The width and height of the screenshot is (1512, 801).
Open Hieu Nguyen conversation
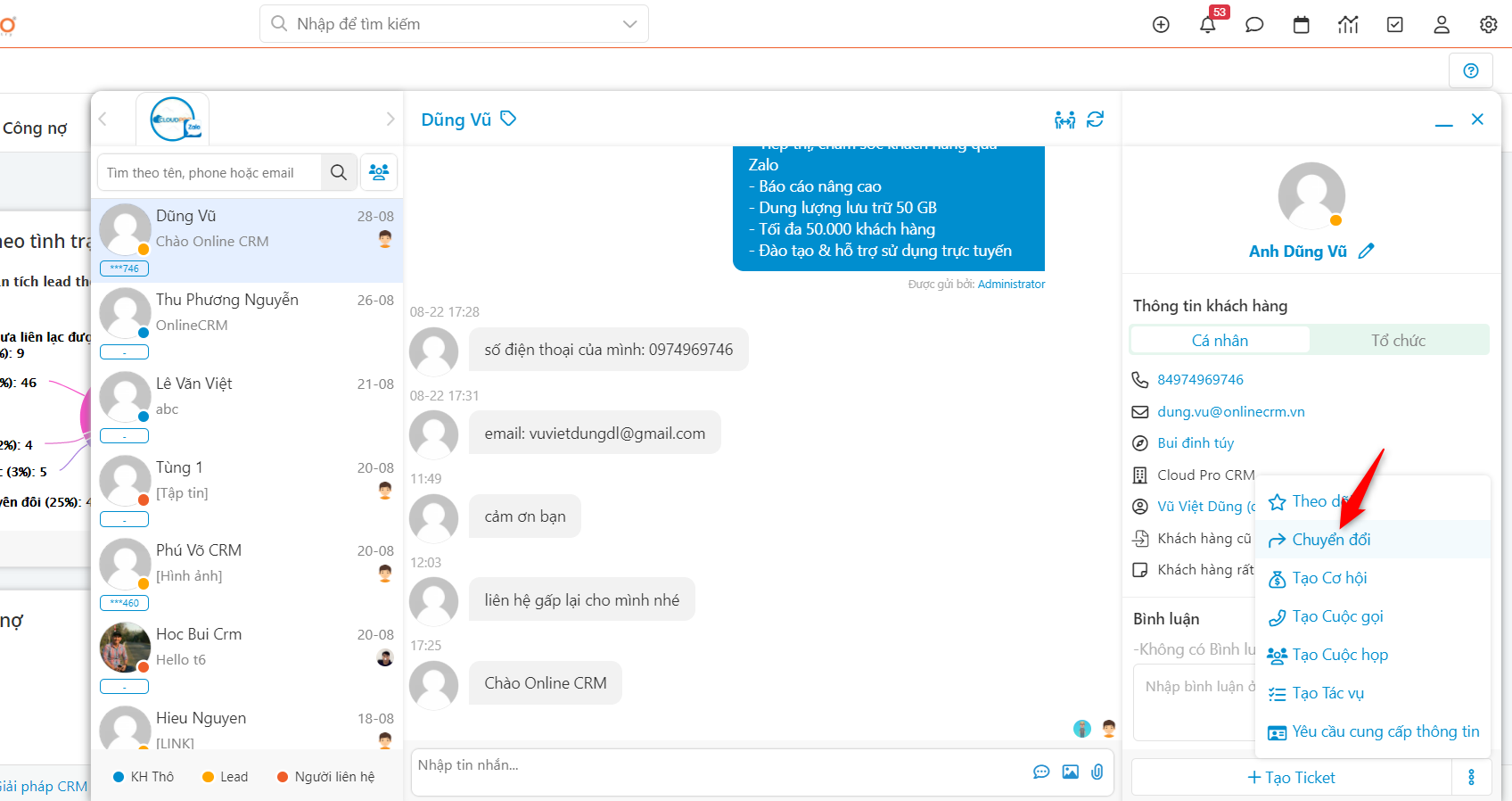(247, 726)
